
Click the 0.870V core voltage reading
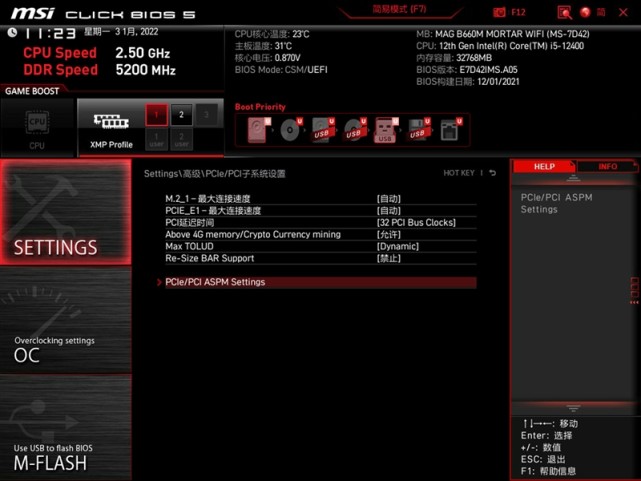(x=288, y=58)
